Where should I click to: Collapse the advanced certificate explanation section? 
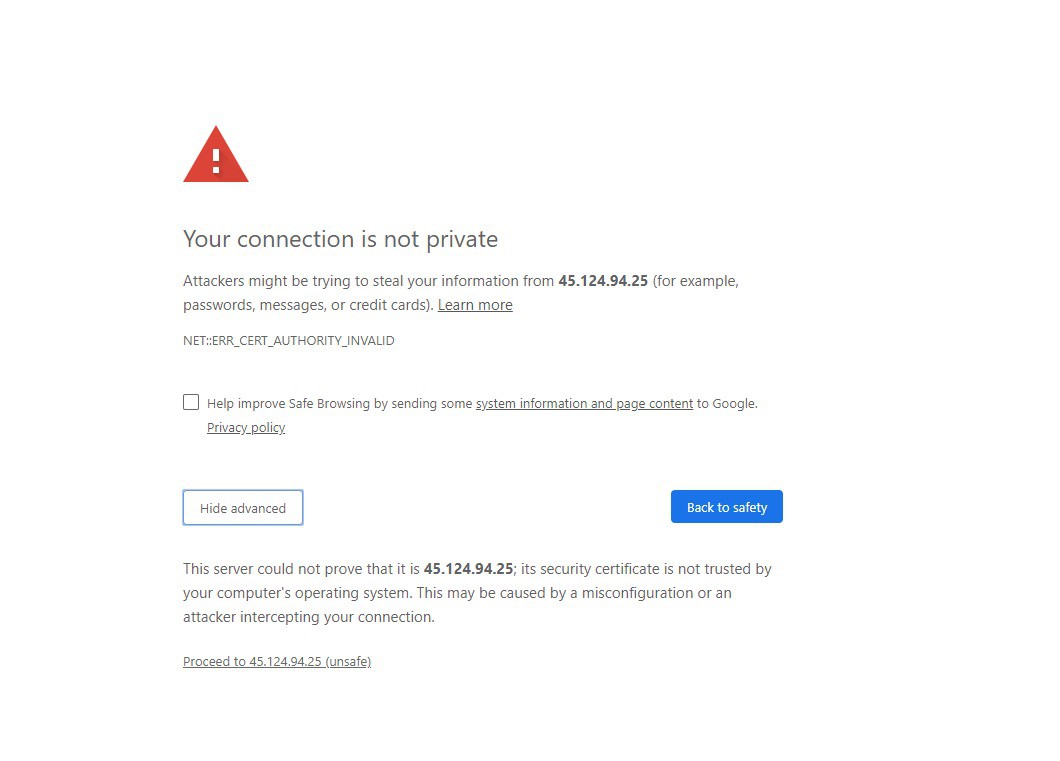click(x=242, y=507)
